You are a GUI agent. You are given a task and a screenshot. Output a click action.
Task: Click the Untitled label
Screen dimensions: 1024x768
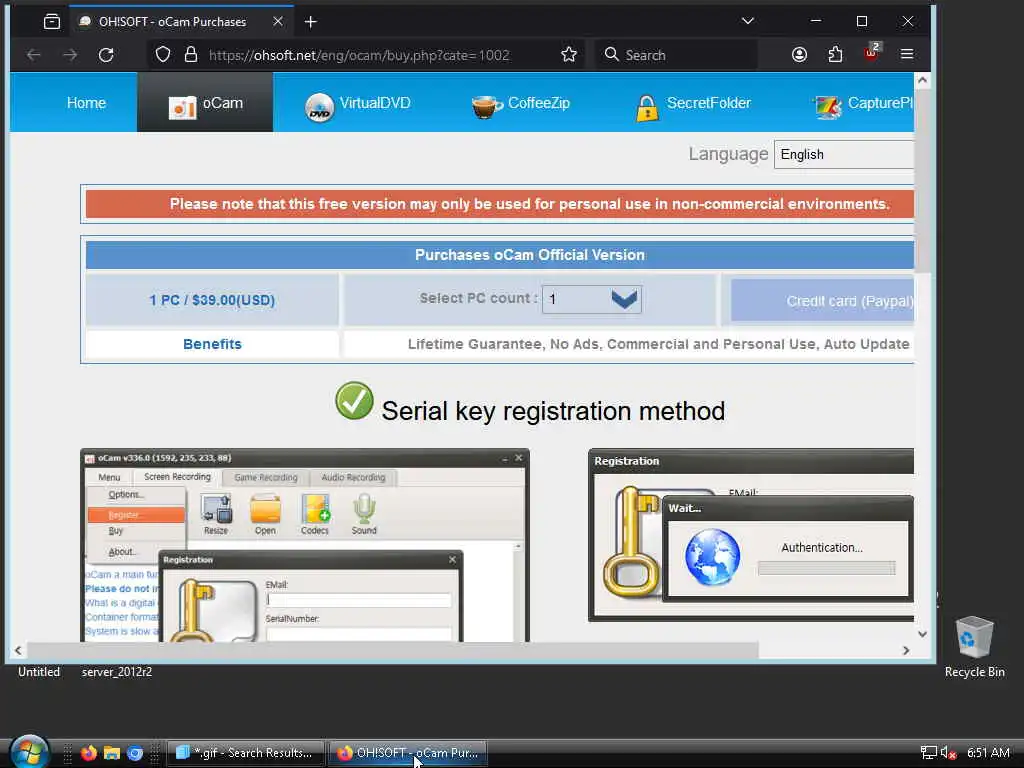click(39, 672)
